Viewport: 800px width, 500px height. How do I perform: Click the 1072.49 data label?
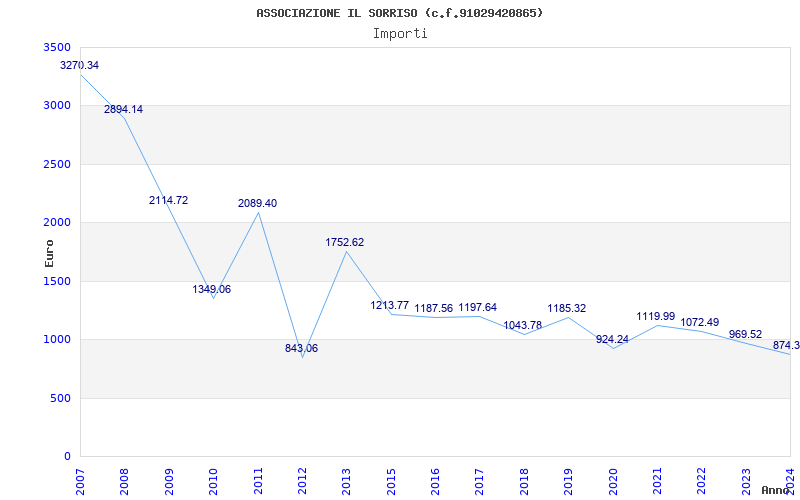point(699,322)
